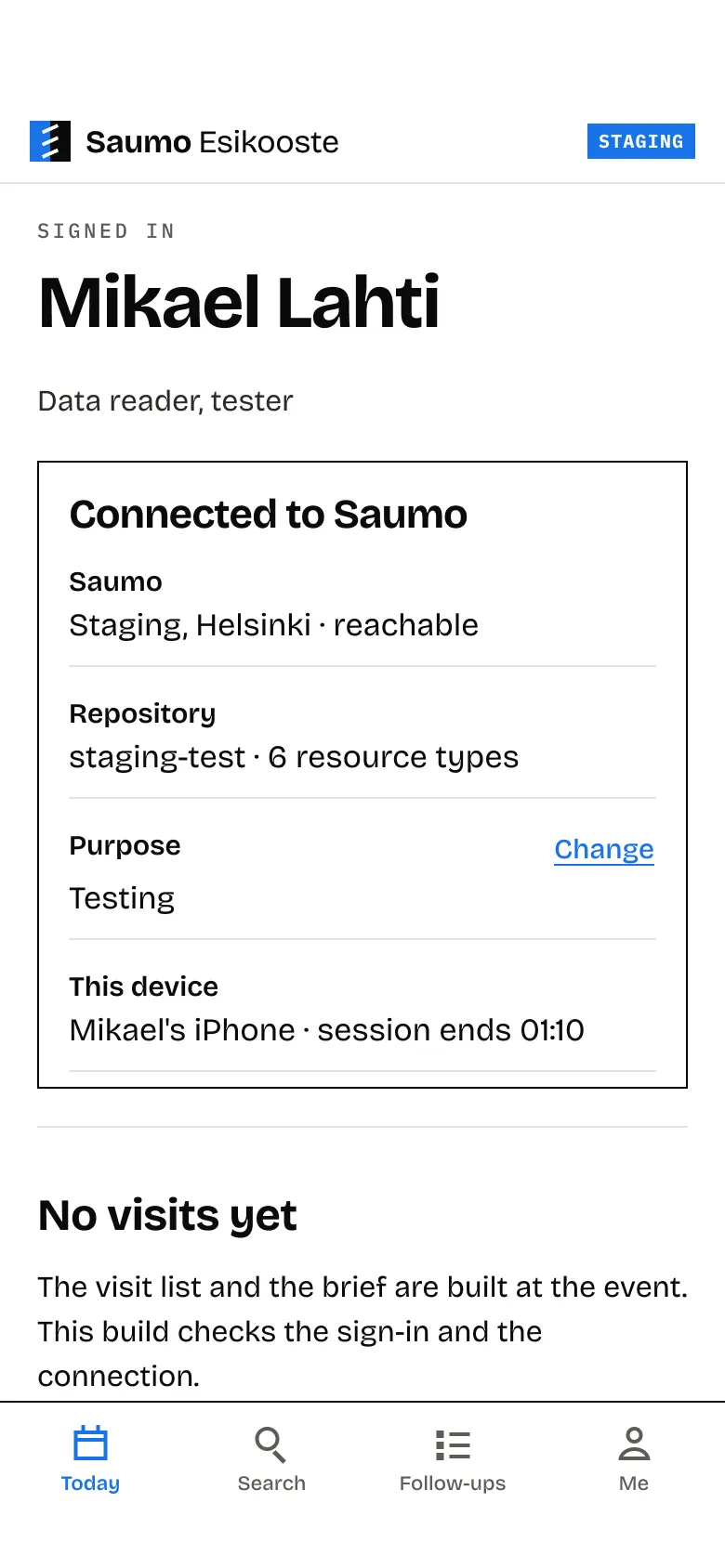The width and height of the screenshot is (725, 1568).
Task: Tap the Data reader, tester role text
Action: [x=165, y=401]
